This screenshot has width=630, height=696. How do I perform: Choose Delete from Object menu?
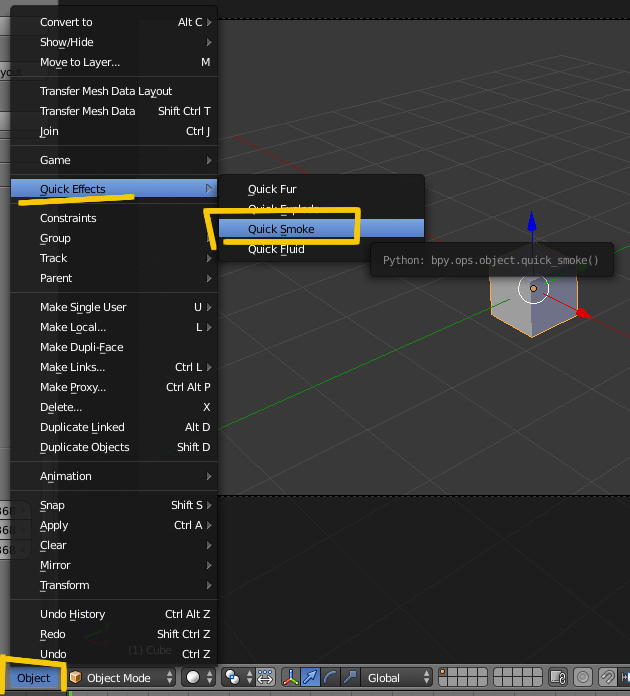pos(114,407)
